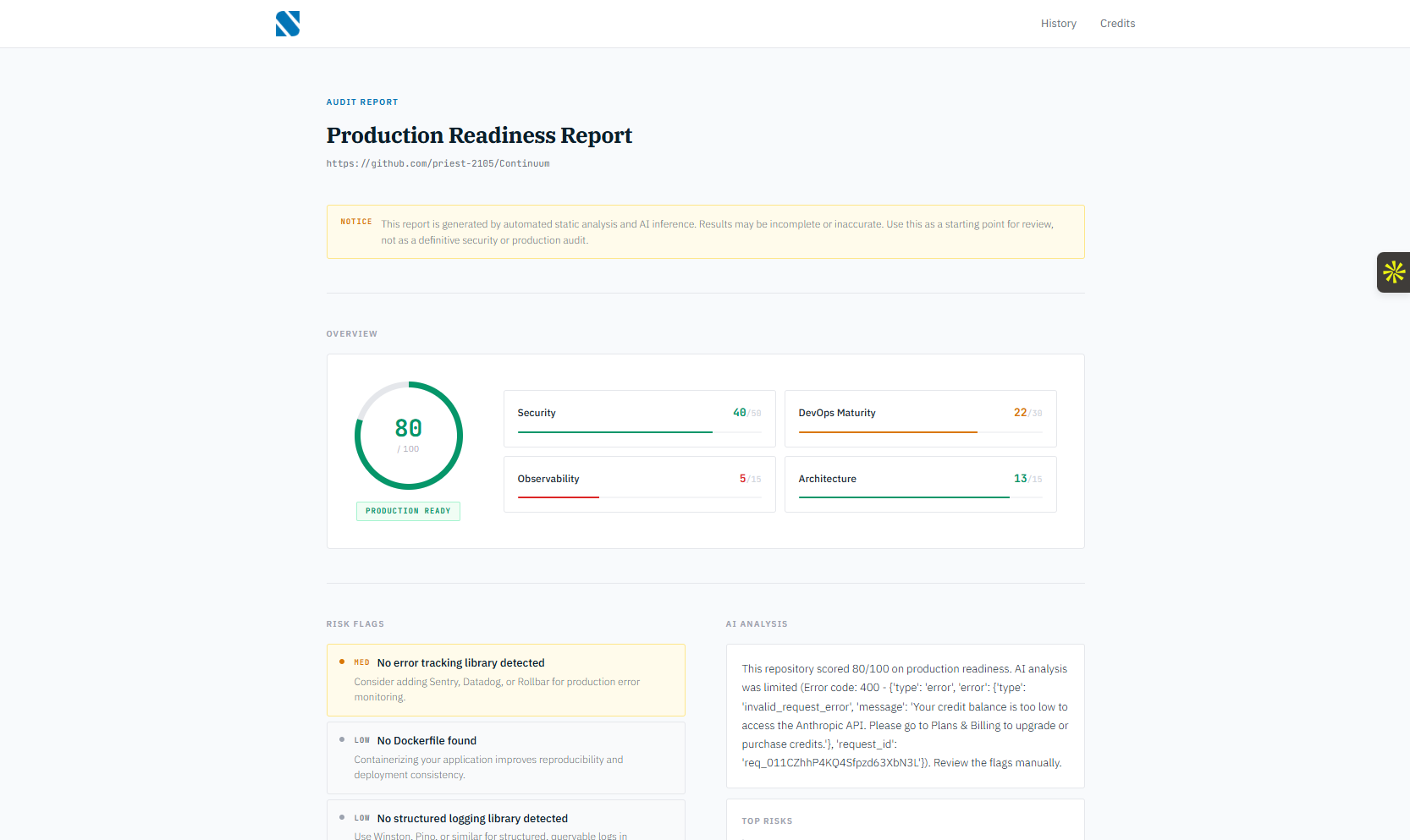Viewport: 1410px width, 840px height.
Task: Click the Observability red progress bar
Action: tap(559, 497)
